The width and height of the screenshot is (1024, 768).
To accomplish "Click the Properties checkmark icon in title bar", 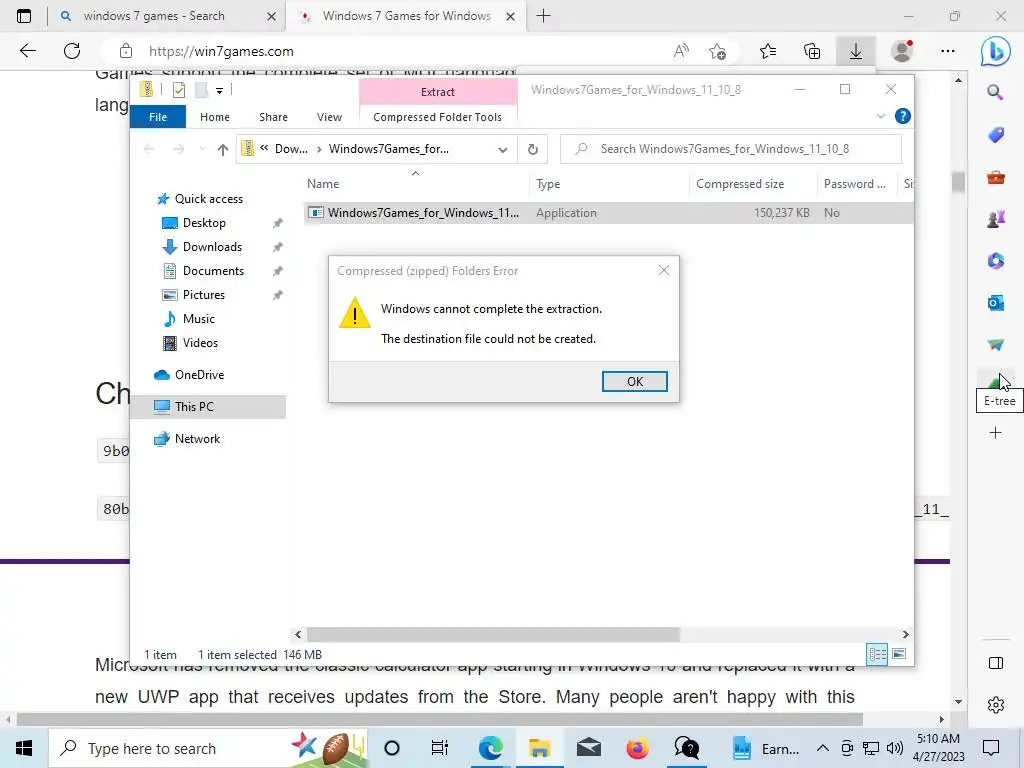I will (178, 90).
